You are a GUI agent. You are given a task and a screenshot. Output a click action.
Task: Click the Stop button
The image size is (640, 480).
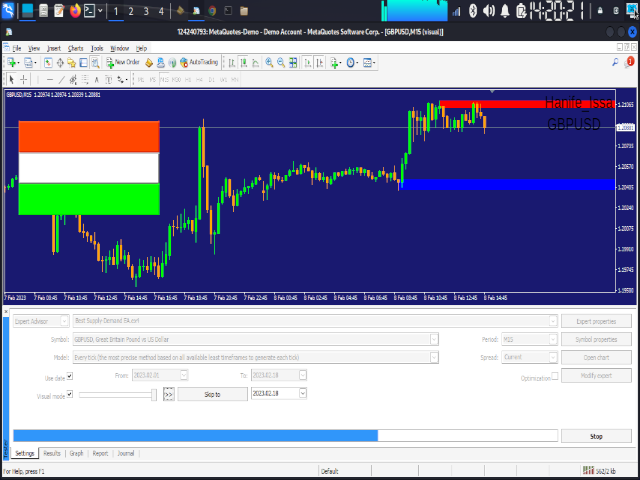[x=596, y=436]
